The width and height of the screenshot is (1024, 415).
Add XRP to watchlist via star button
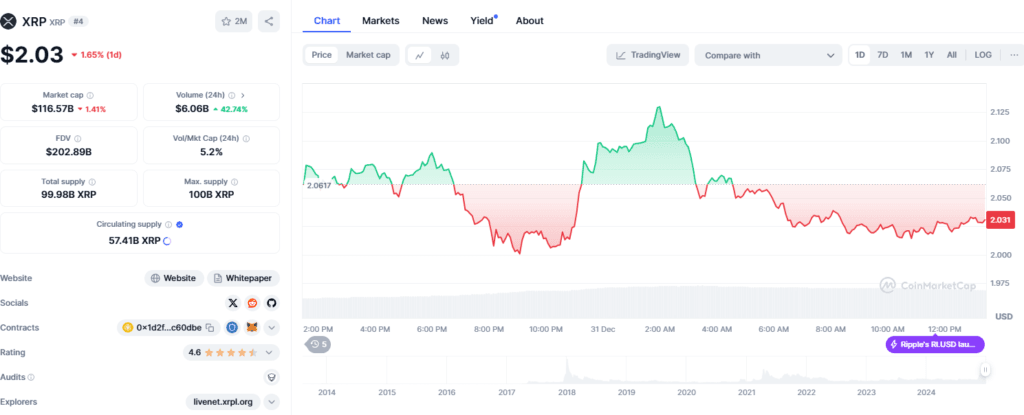(x=233, y=21)
